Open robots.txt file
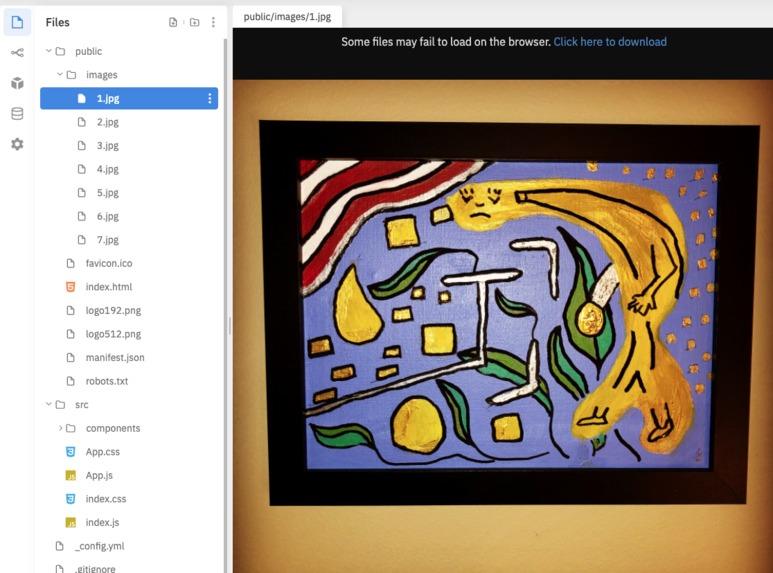This screenshot has height=573, width=773. (107, 381)
